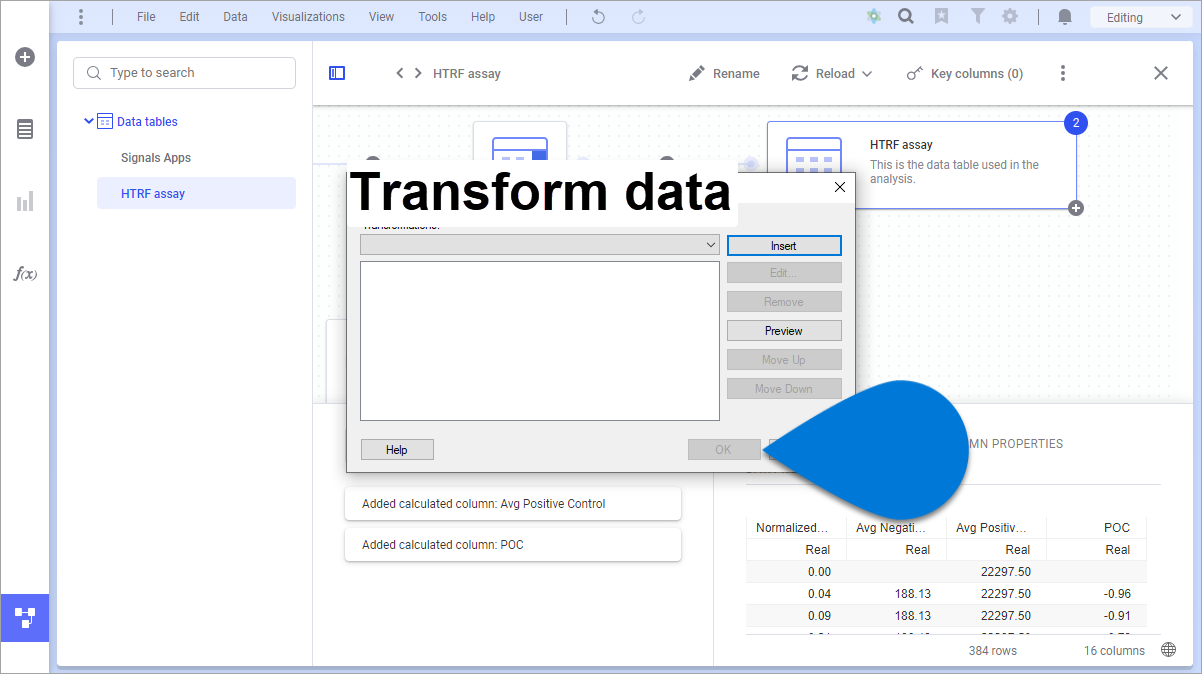This screenshot has height=674, width=1202.
Task: Click the Help button in the dialog
Action: [x=397, y=450]
